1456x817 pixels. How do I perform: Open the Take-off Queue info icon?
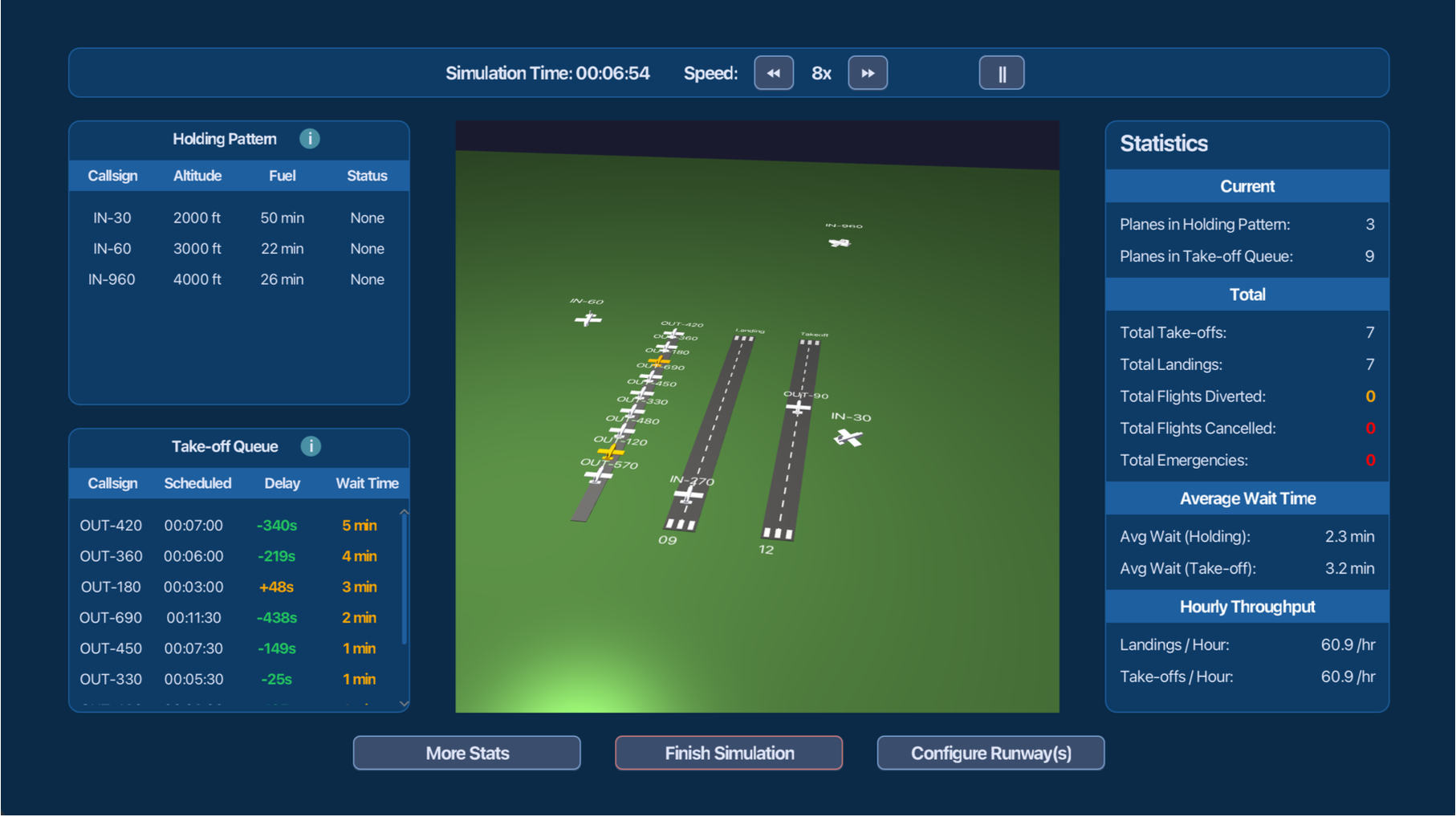click(x=311, y=446)
